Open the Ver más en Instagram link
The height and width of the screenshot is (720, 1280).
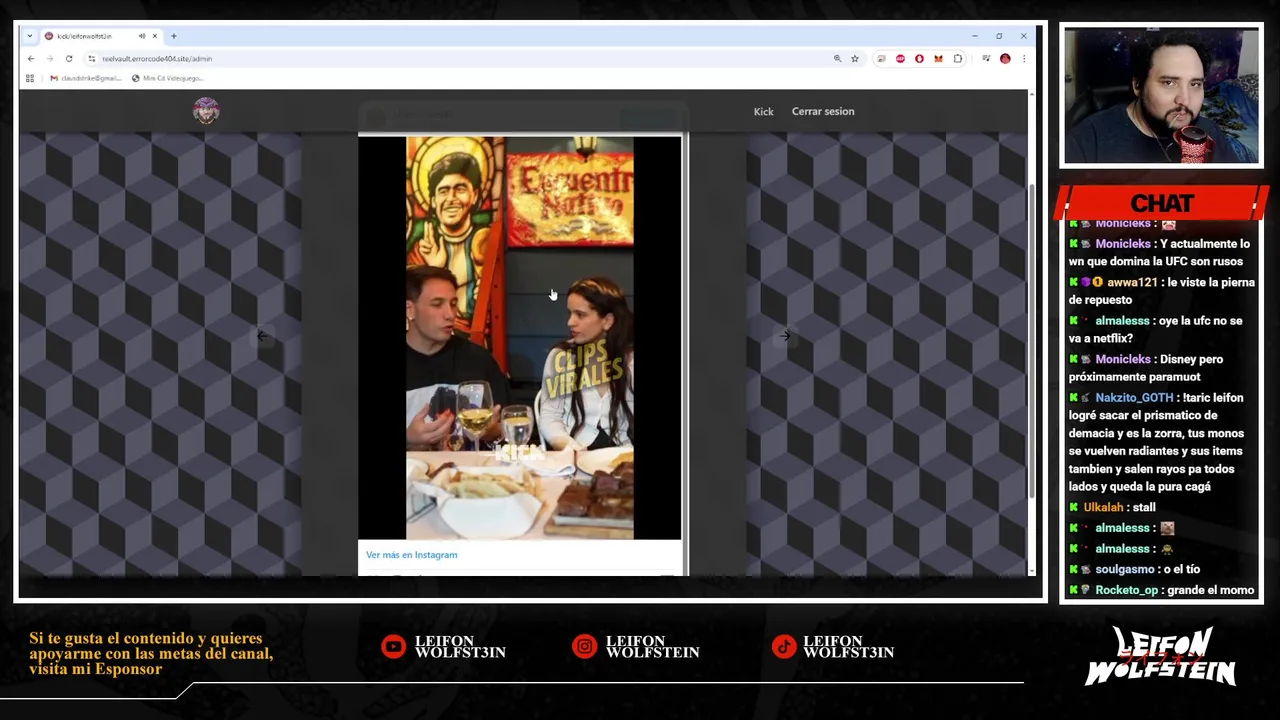[411, 555]
